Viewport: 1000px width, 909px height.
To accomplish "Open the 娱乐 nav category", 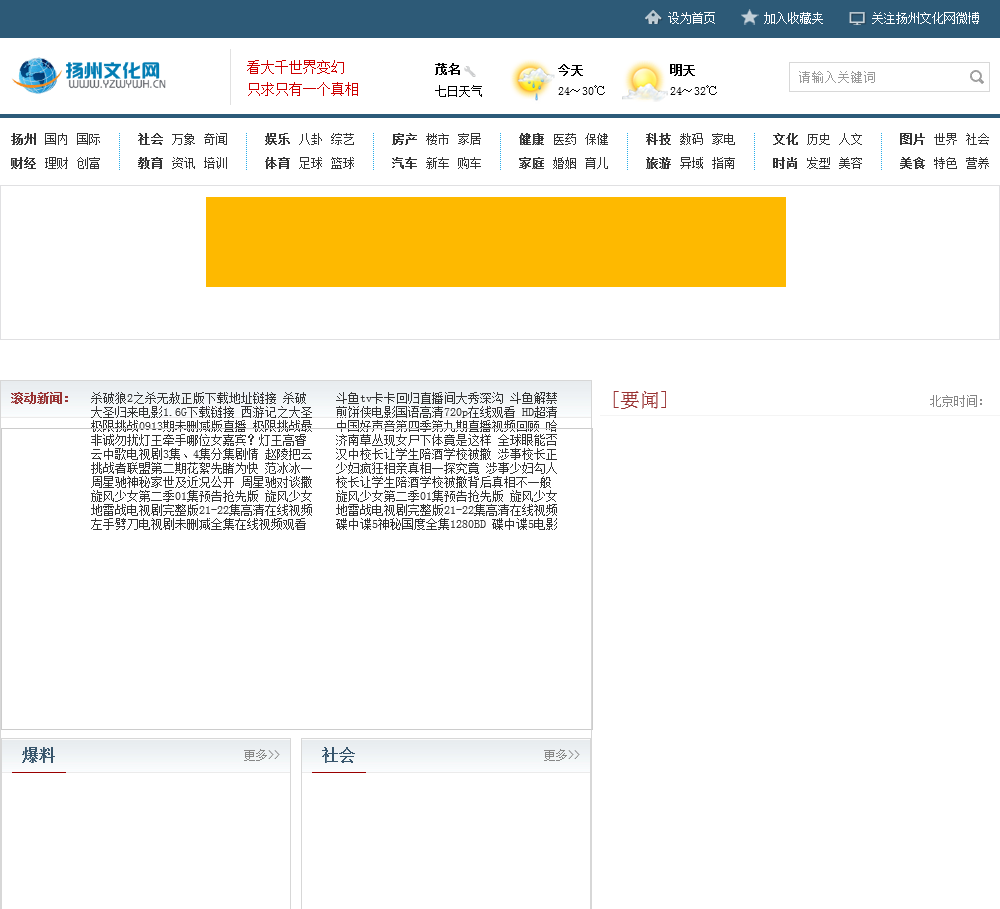I will [277, 139].
